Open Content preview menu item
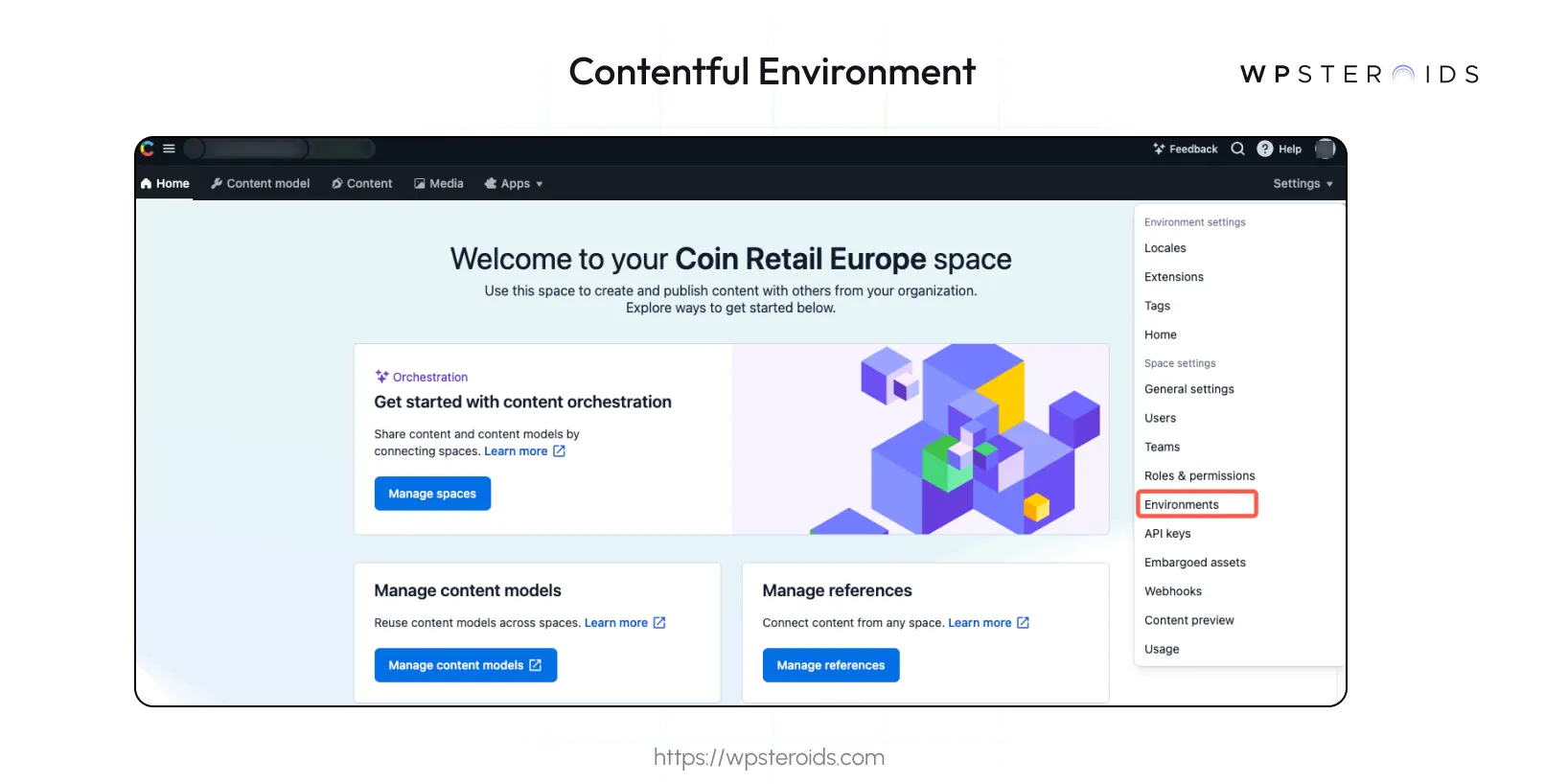 click(1188, 620)
